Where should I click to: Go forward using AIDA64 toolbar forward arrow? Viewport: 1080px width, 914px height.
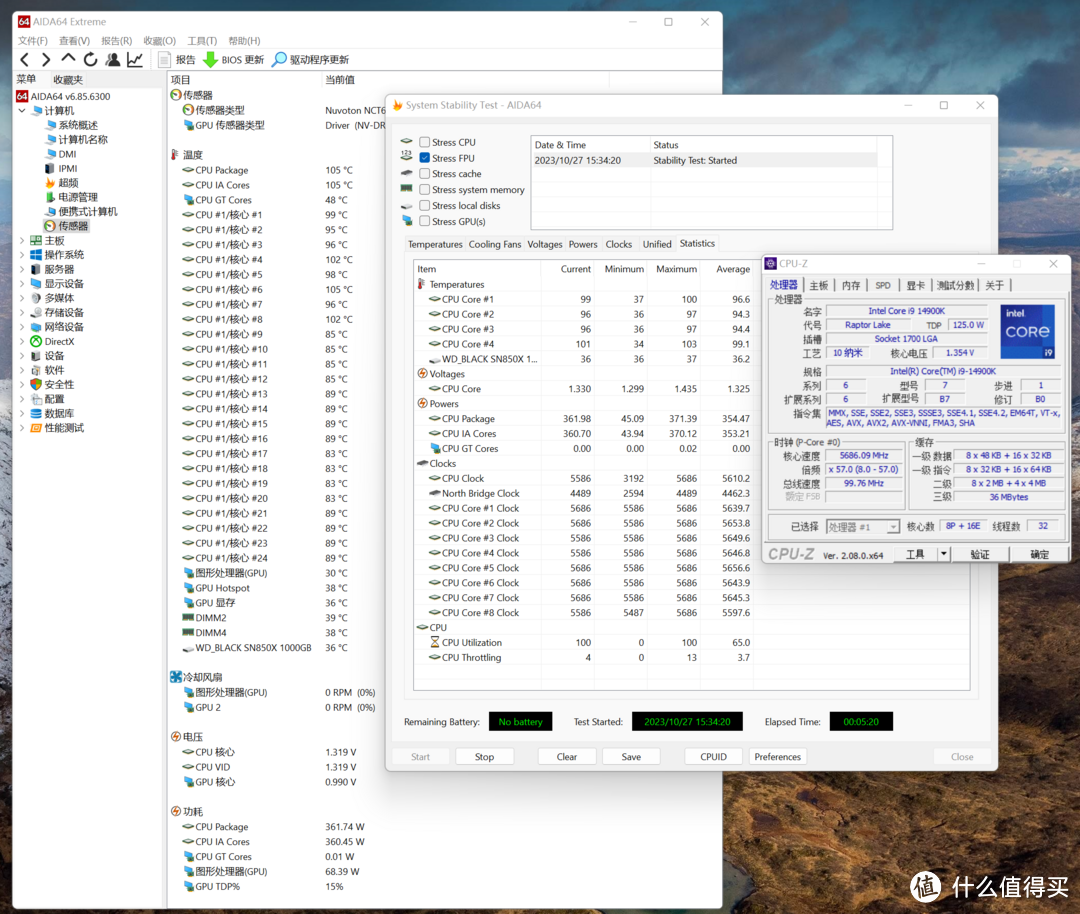46,60
